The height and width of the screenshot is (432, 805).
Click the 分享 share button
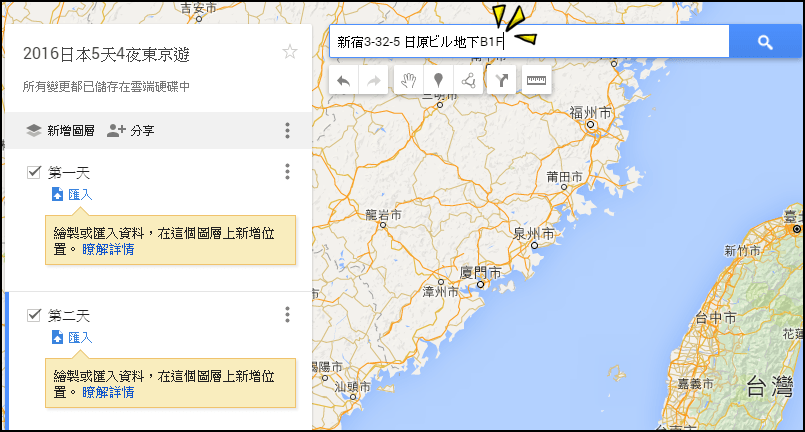coord(130,130)
